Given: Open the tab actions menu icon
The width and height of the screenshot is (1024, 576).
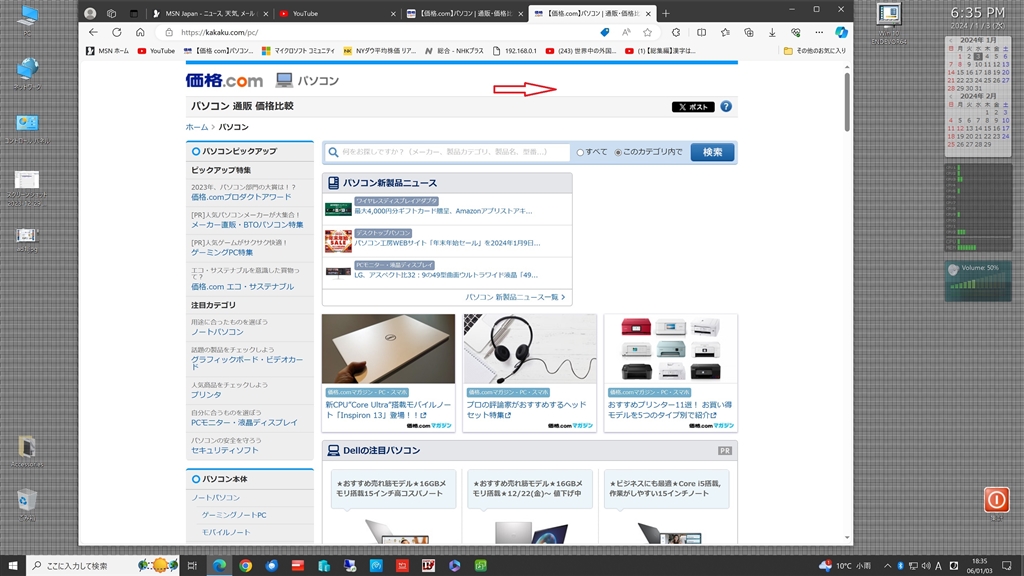Looking at the screenshot, I should click(x=134, y=13).
